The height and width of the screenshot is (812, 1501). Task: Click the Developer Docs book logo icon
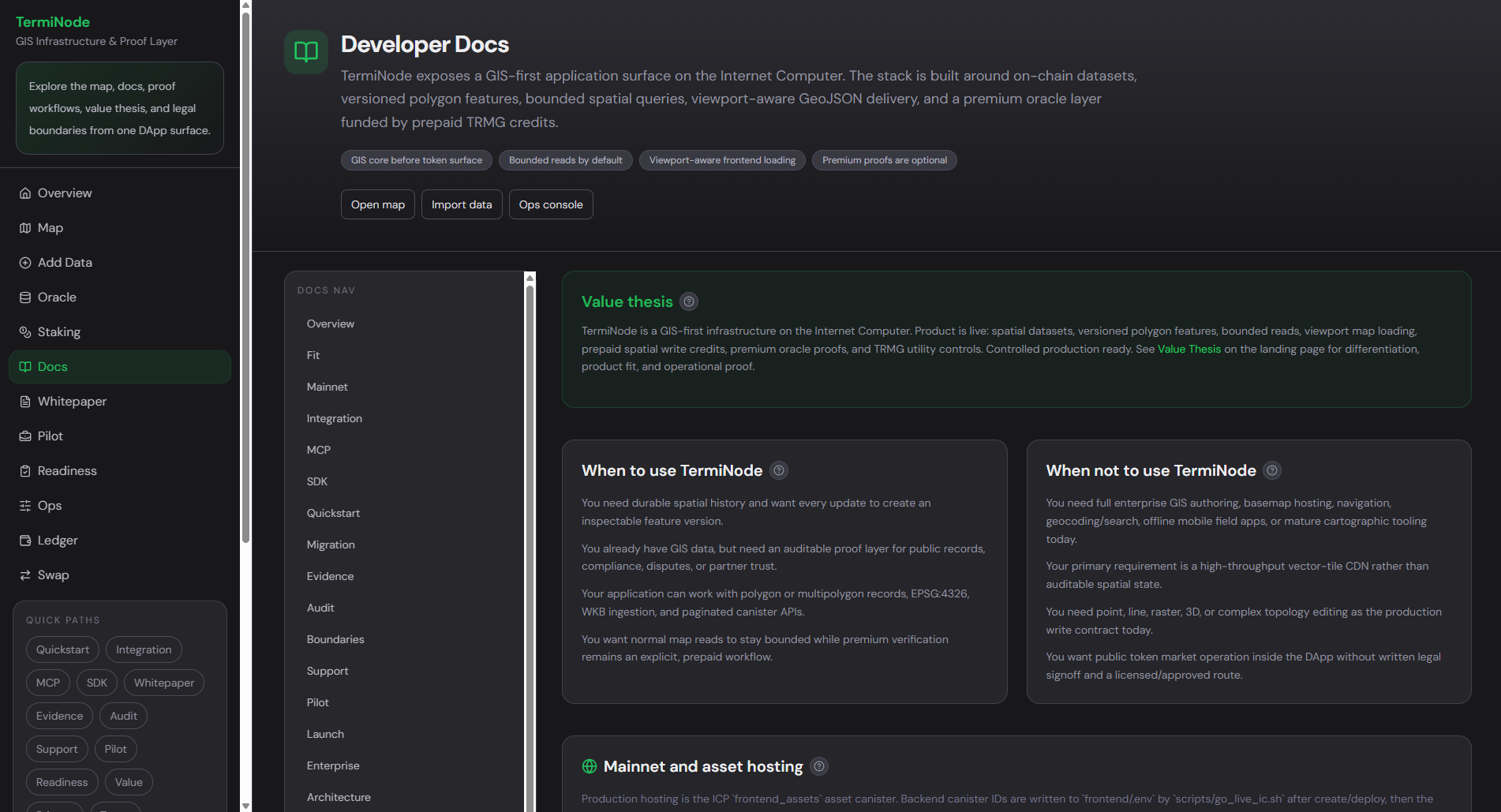click(x=306, y=52)
